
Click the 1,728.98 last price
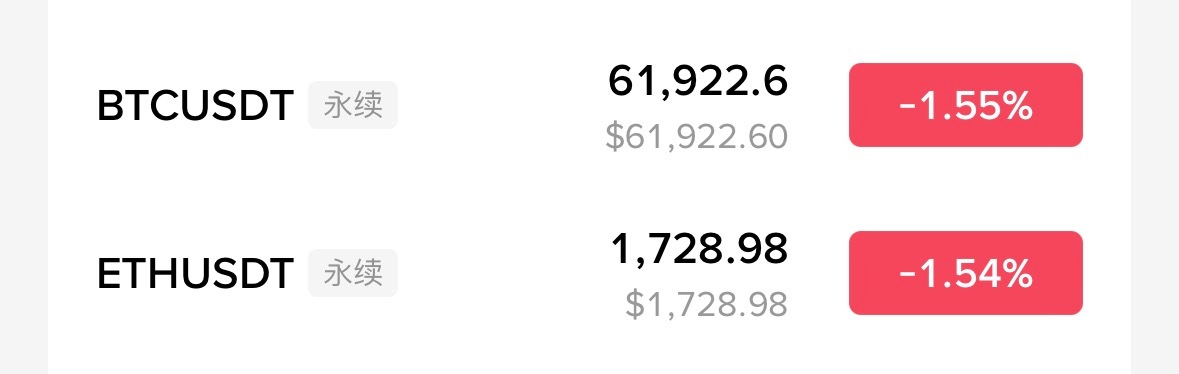point(699,249)
